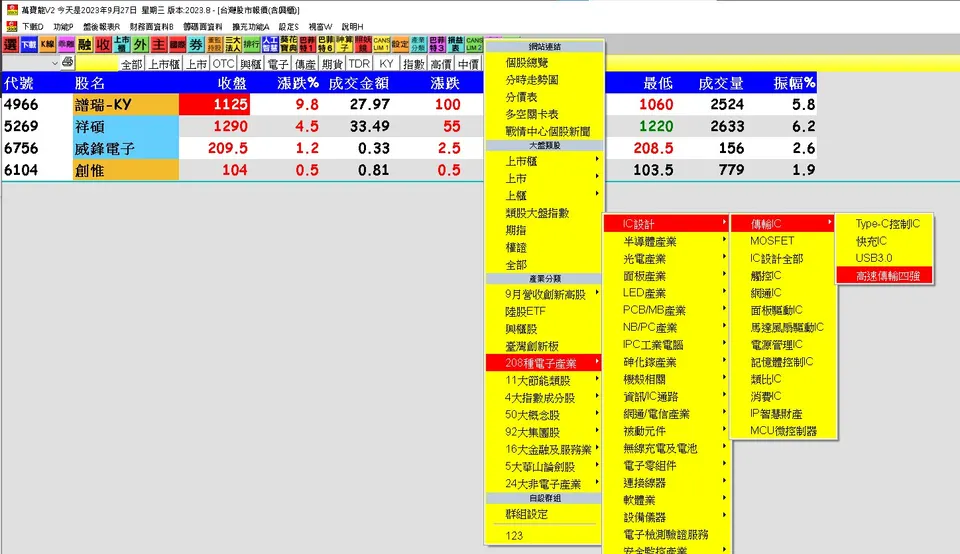
Task: Open the 財務面資料B menu
Action: coord(152,27)
